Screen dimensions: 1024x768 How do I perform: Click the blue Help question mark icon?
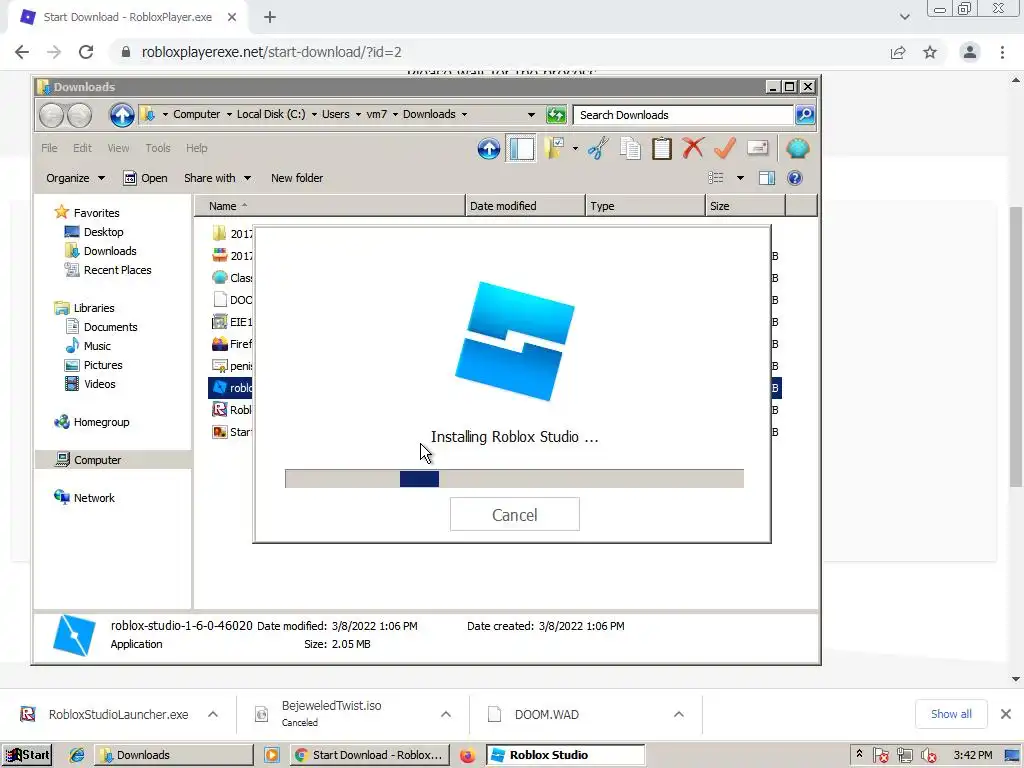click(795, 178)
